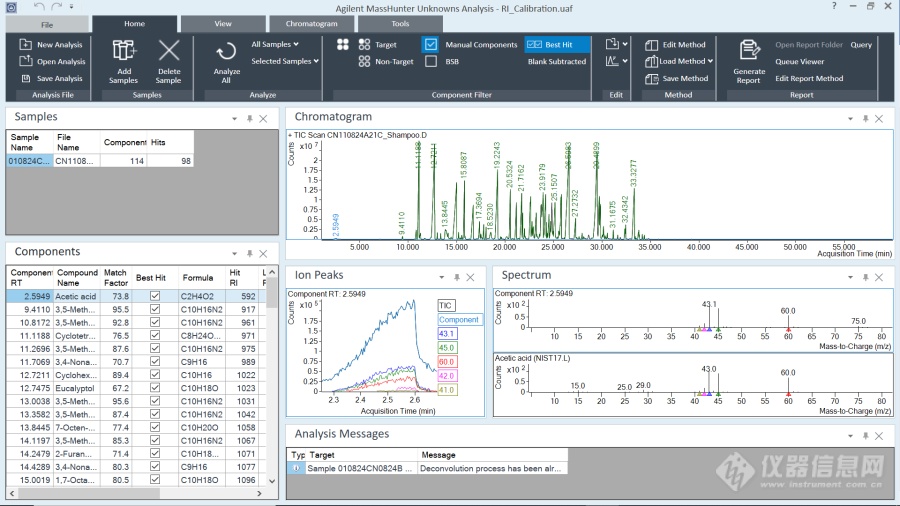The width and height of the screenshot is (900, 506).
Task: Click the Query button
Action: [861, 45]
